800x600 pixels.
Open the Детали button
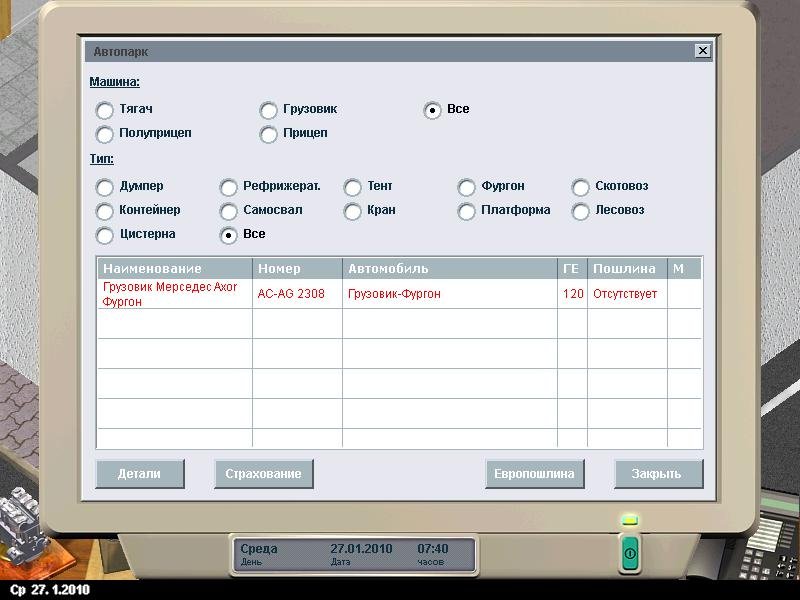point(139,474)
